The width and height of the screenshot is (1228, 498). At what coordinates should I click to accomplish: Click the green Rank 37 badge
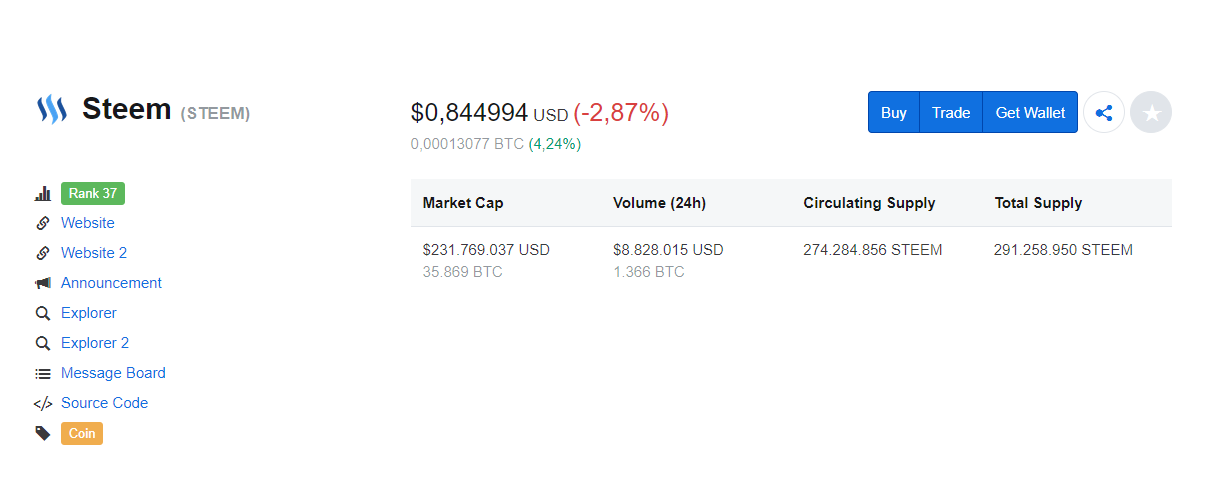[93, 194]
